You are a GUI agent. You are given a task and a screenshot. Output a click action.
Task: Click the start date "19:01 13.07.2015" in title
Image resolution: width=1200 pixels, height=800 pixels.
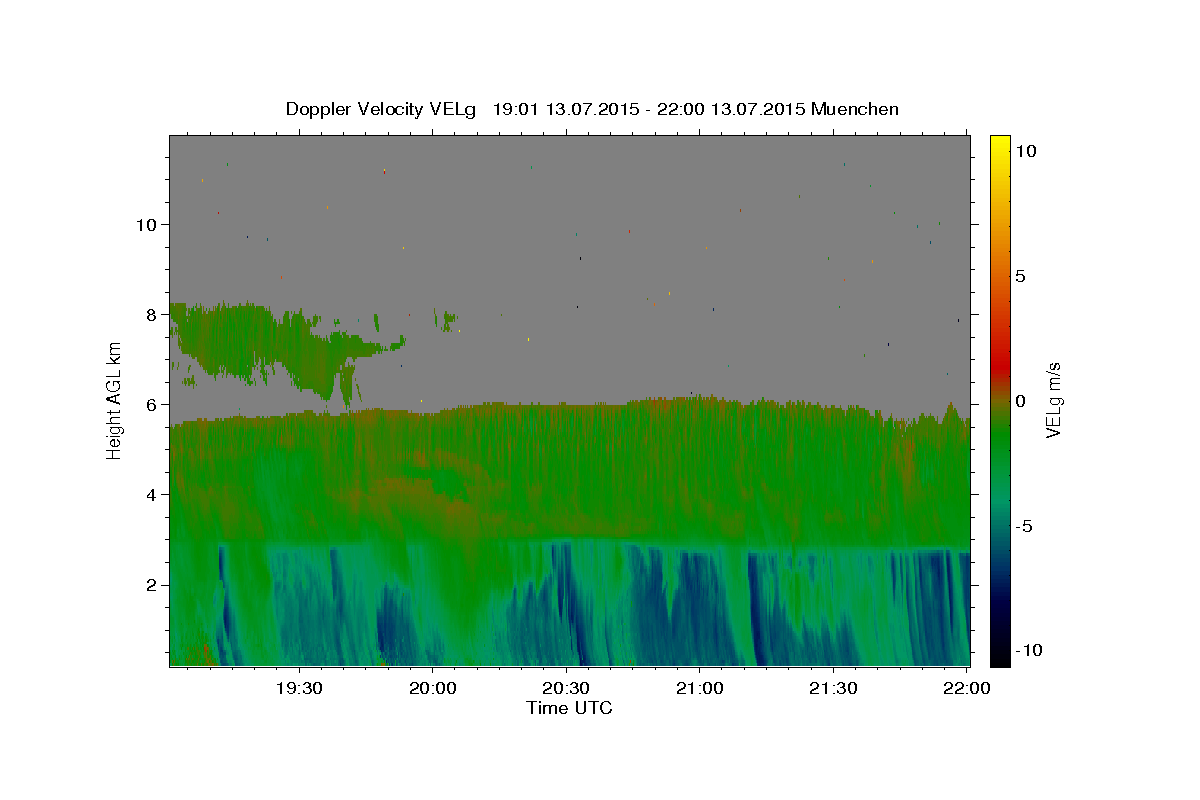(564, 109)
